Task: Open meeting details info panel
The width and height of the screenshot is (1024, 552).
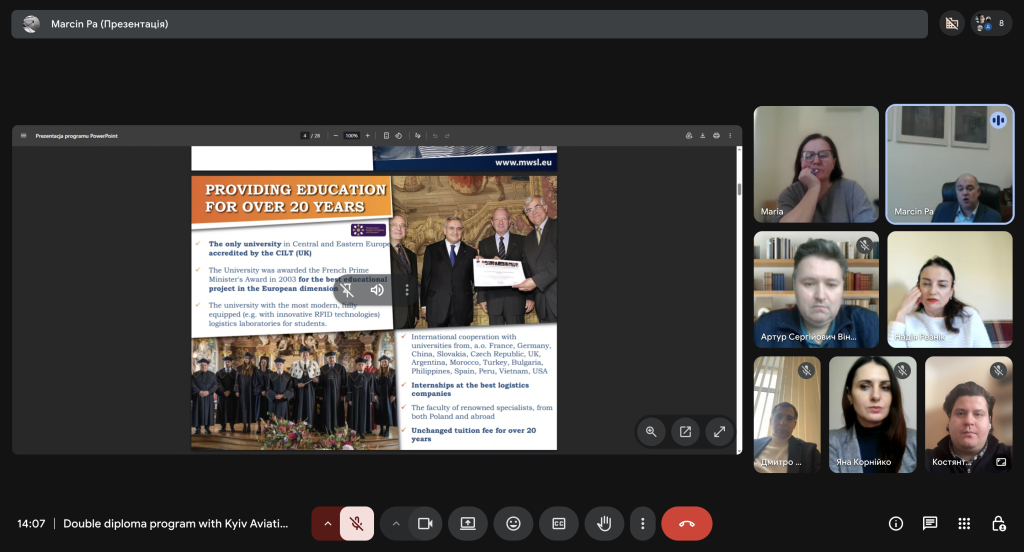Action: pyautogui.click(x=896, y=523)
